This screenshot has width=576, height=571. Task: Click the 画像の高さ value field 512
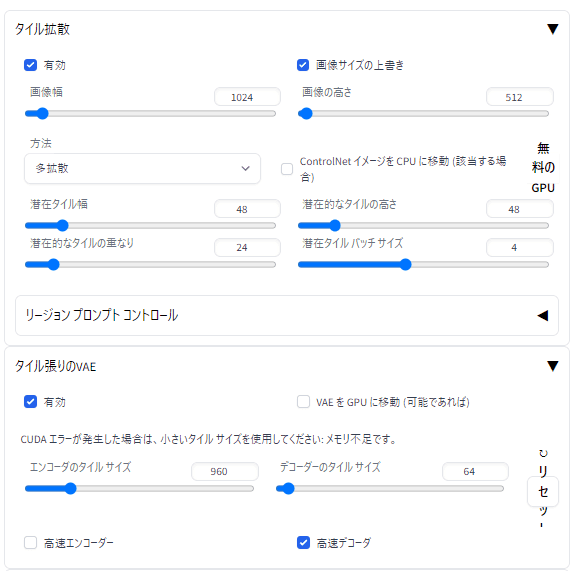pyautogui.click(x=519, y=97)
